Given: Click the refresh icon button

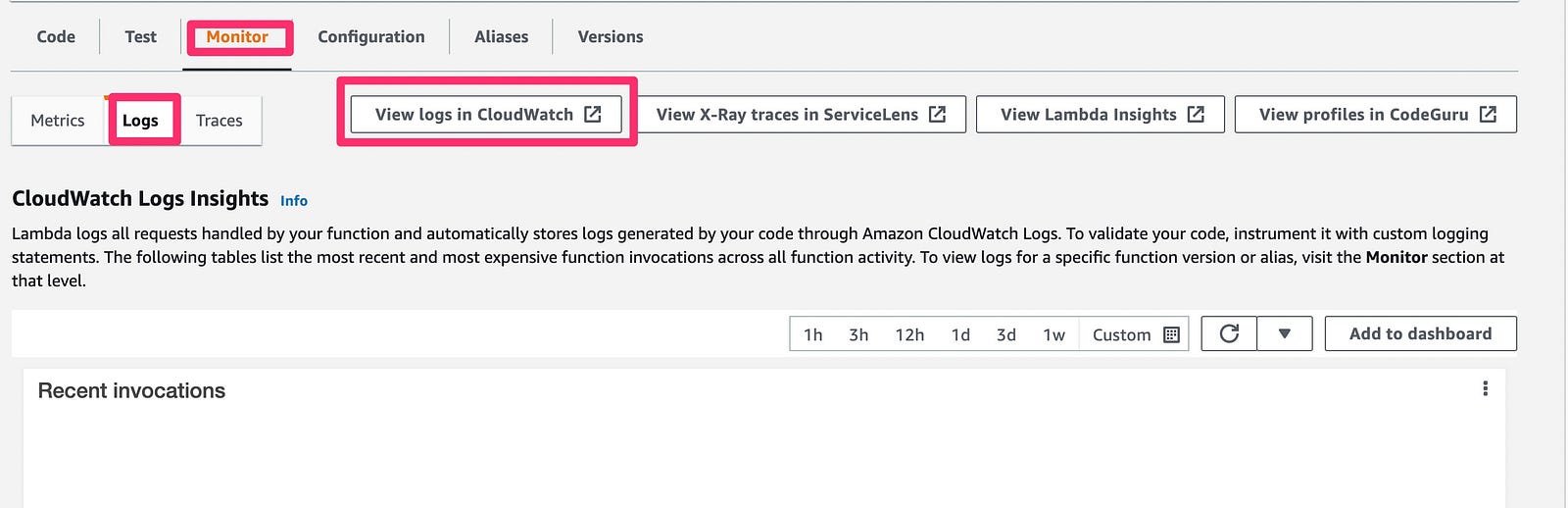Looking at the screenshot, I should point(1229,333).
